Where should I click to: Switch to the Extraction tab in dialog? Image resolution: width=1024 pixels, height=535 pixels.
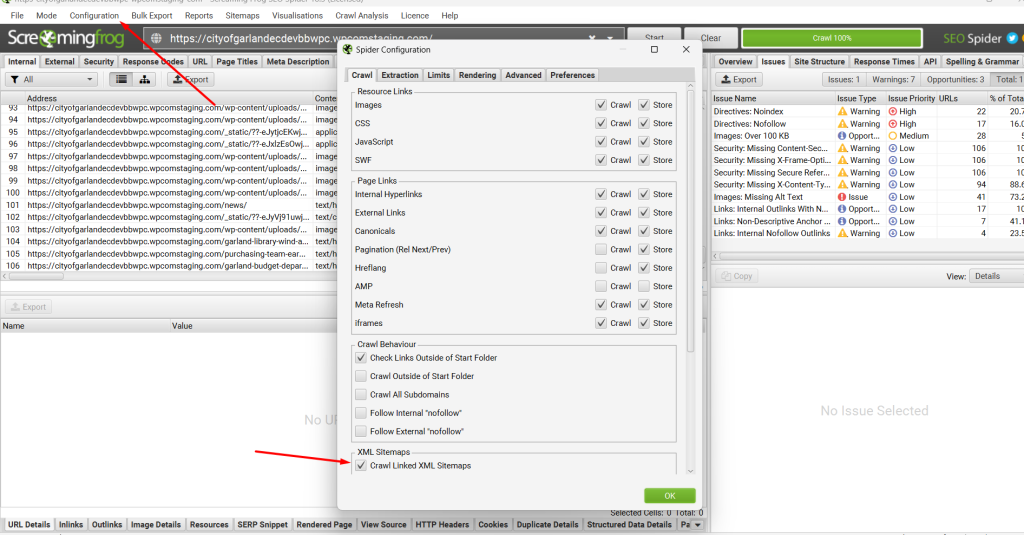(400, 75)
